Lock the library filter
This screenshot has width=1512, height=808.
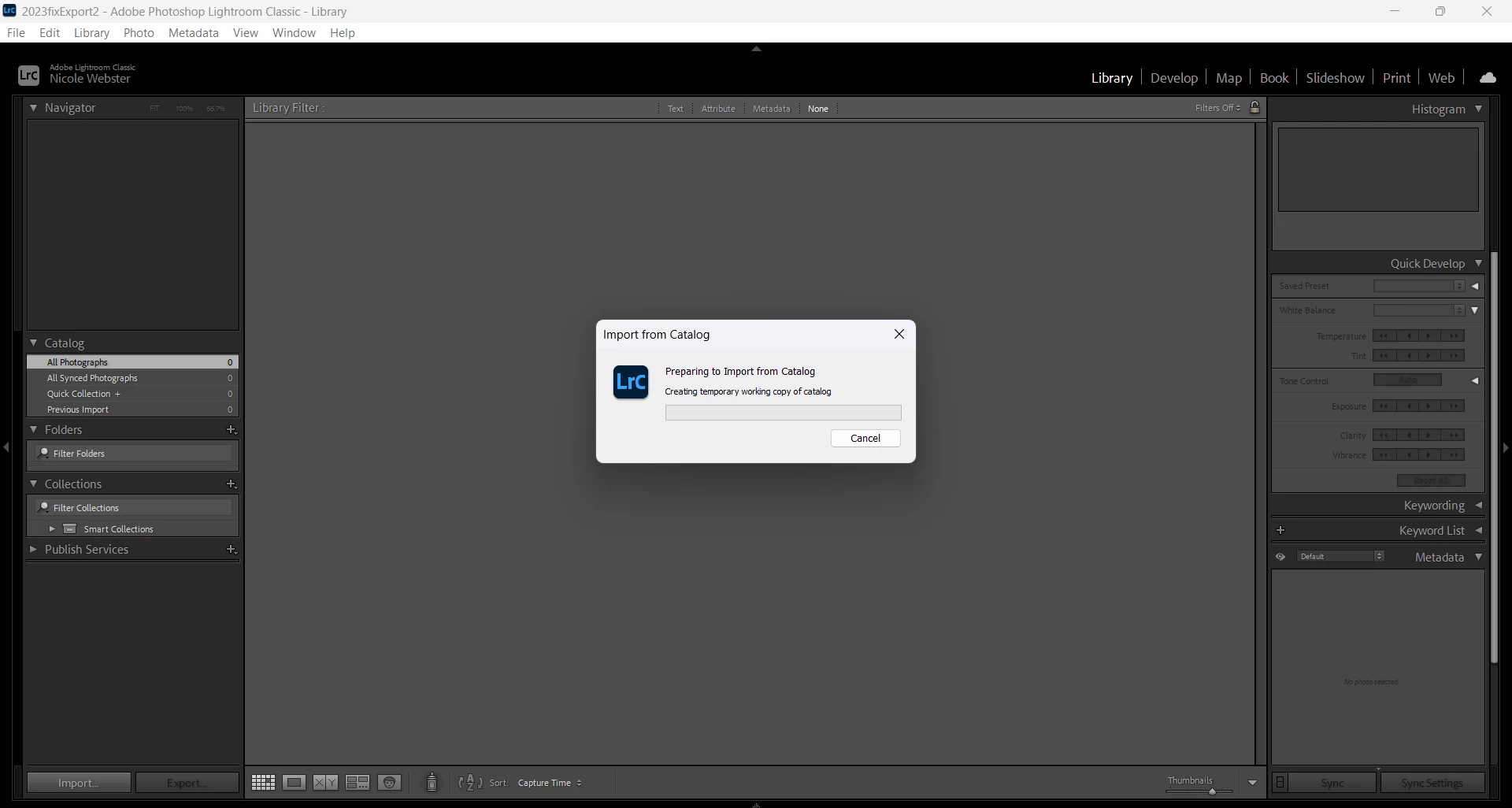point(1255,107)
